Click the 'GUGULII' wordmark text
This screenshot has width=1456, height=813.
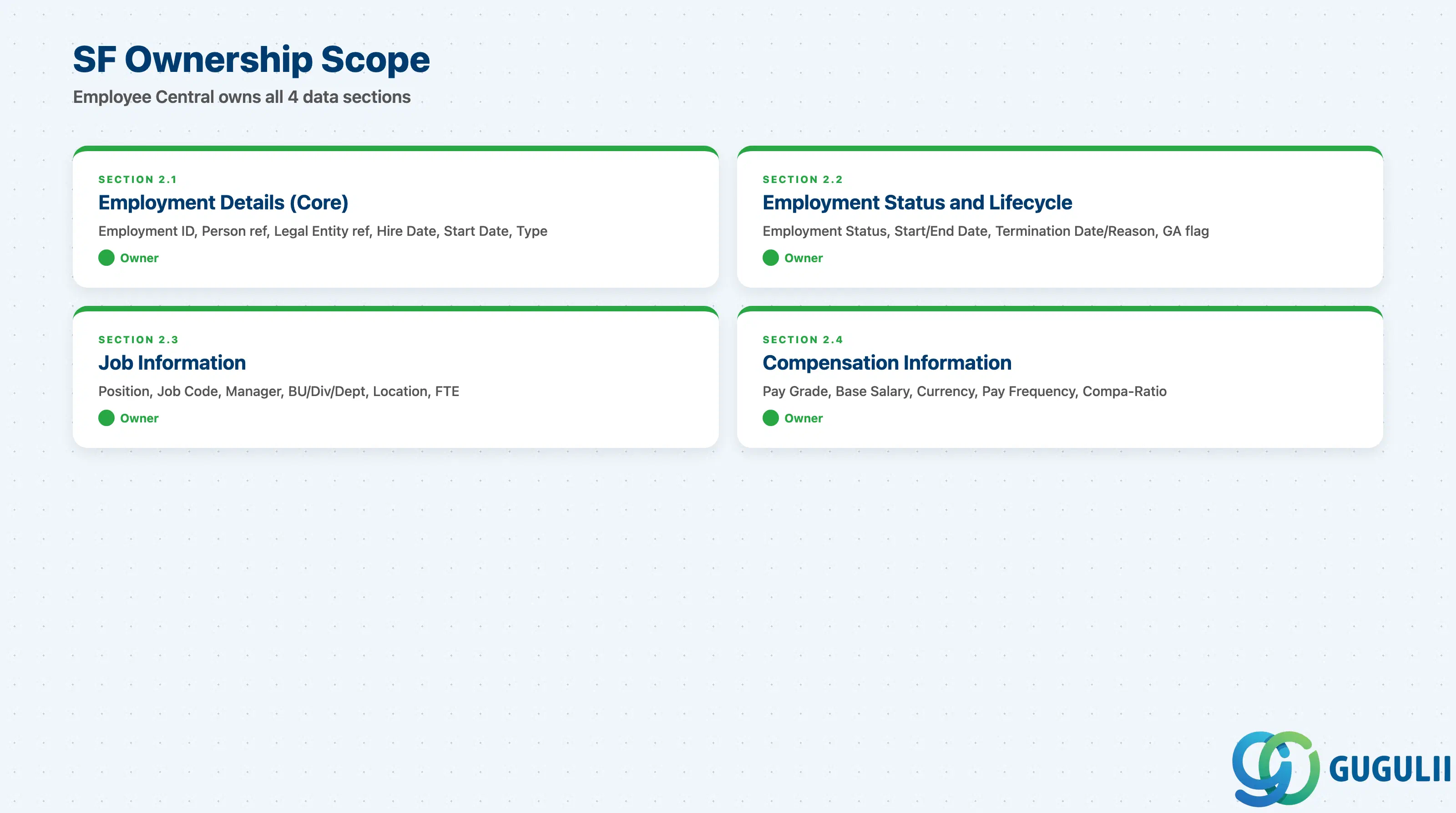click(x=1390, y=769)
